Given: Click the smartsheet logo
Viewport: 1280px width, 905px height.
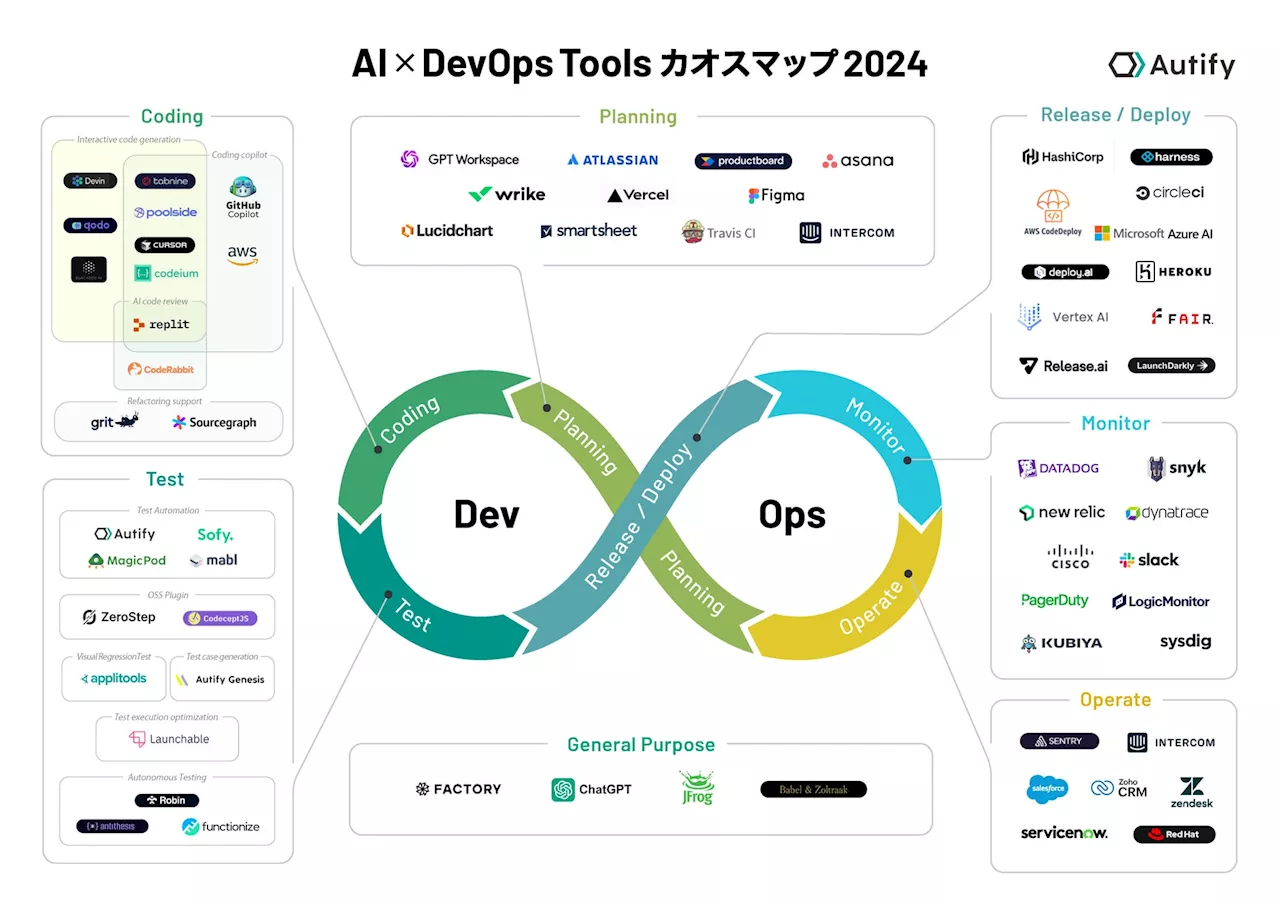Looking at the screenshot, I should 589,231.
